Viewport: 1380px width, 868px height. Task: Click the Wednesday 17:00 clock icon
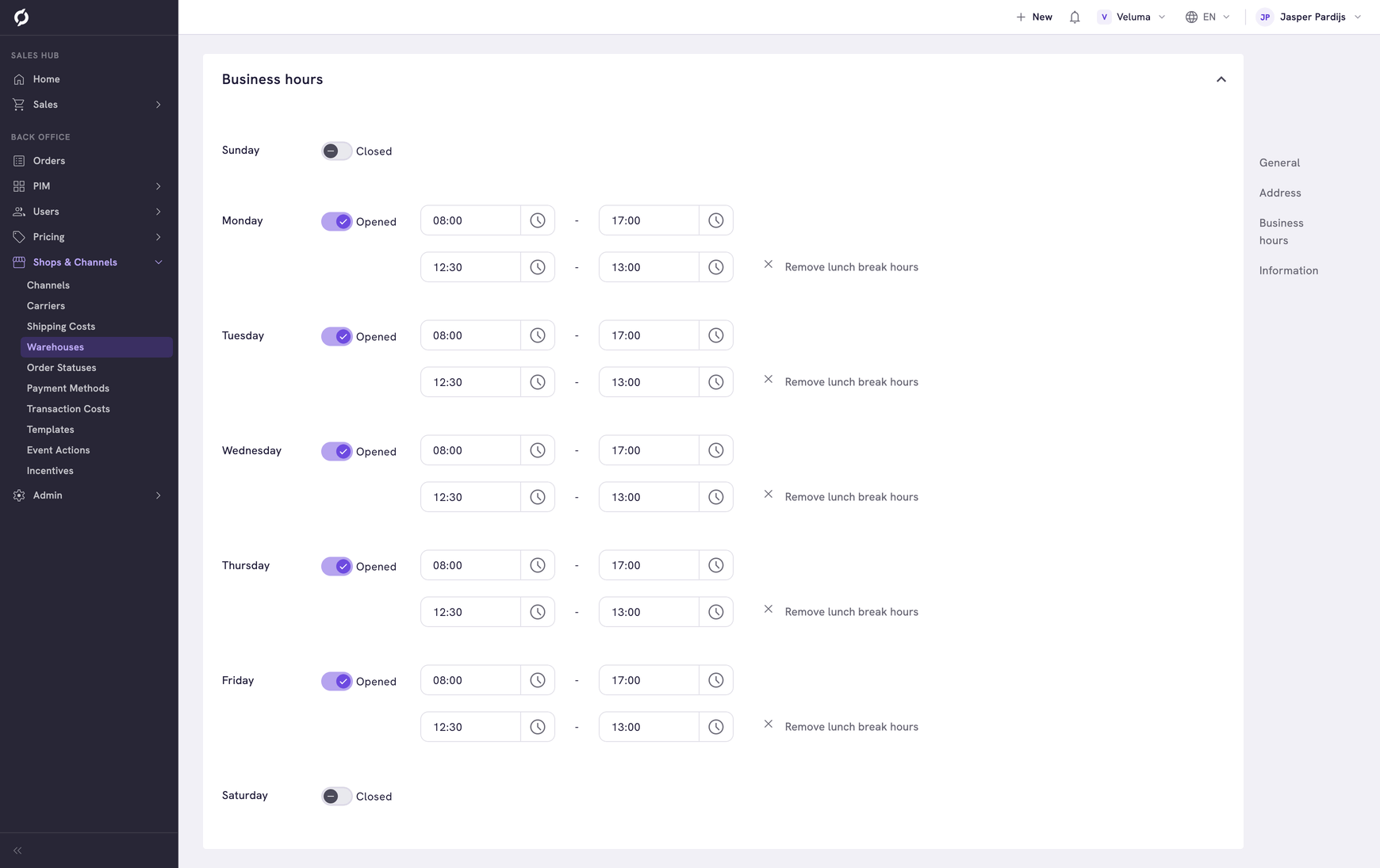click(716, 450)
